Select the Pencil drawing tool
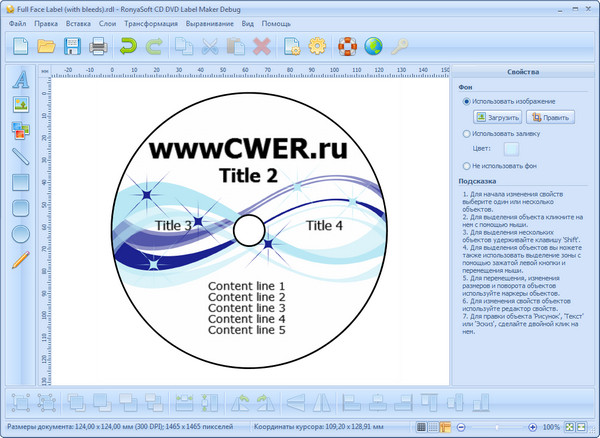The image size is (600, 438). 20,260
